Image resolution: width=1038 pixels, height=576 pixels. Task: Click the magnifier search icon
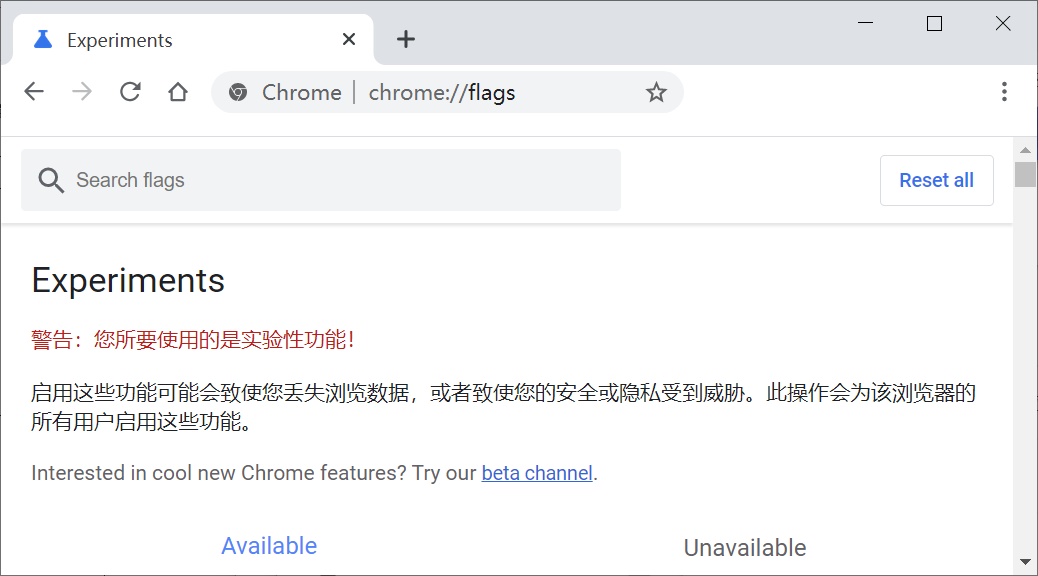[51, 180]
